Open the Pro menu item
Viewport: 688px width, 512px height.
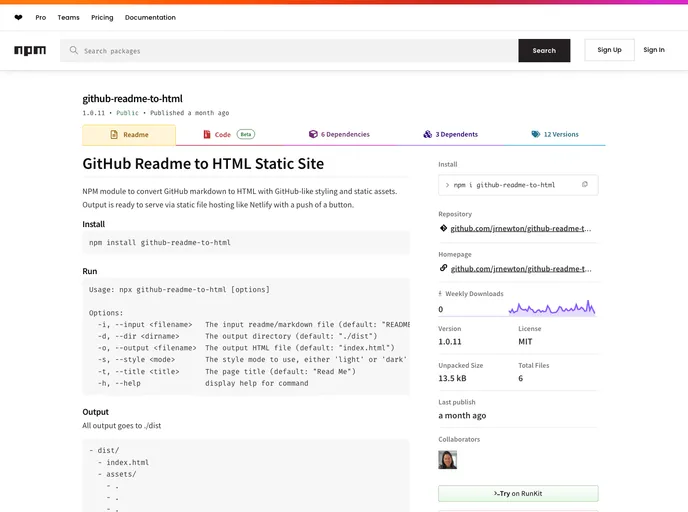41,18
